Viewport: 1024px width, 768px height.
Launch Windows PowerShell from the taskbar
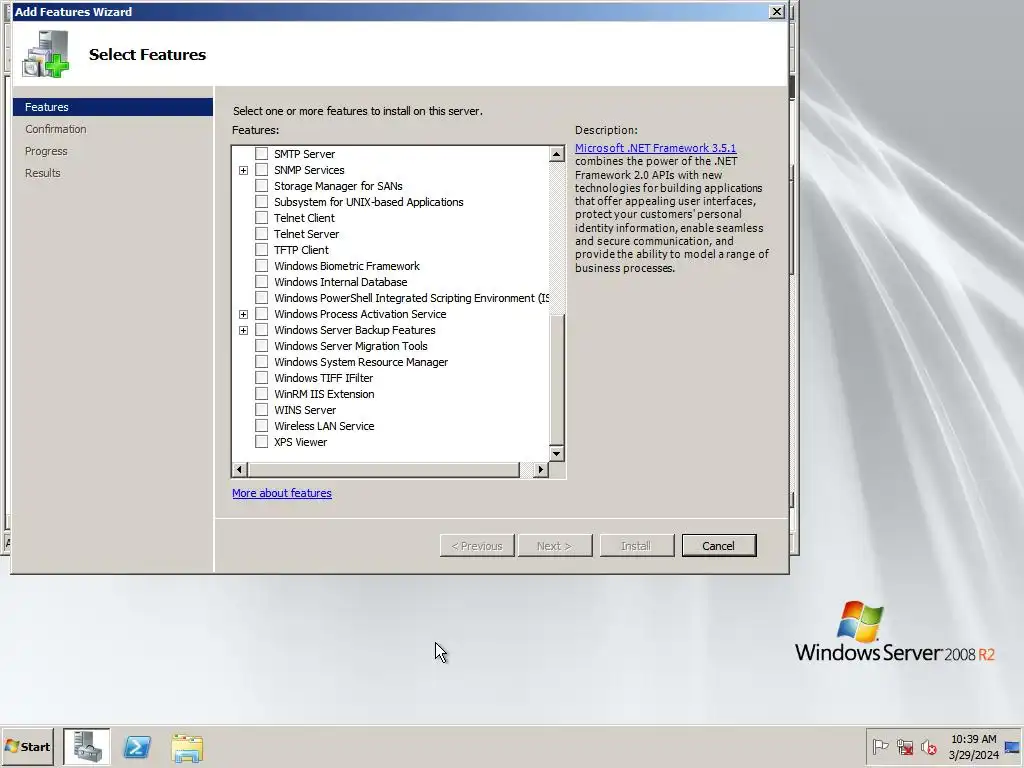[137, 746]
